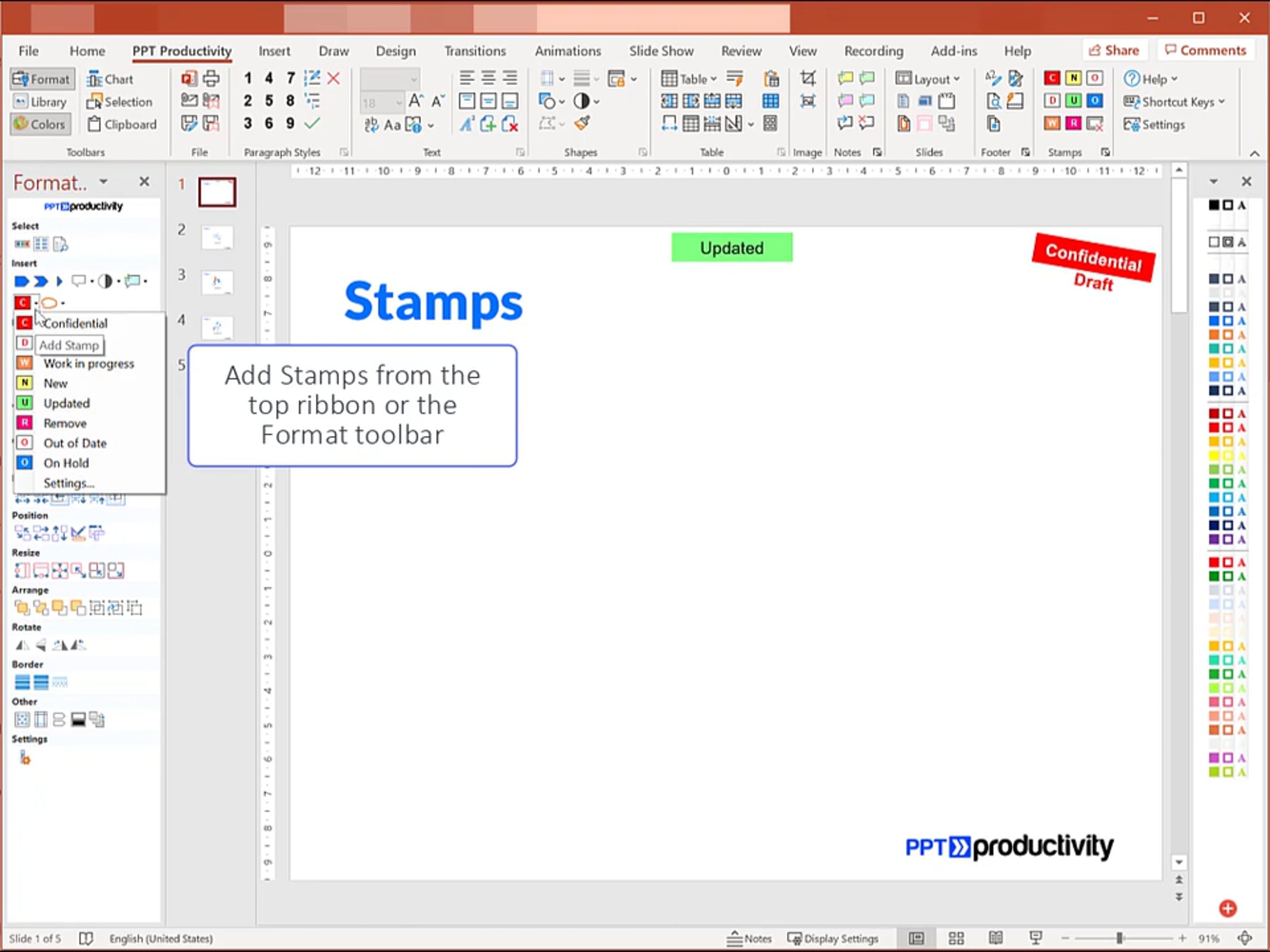Click the red Confidential stamp icon in ribbon
Screen dimensions: 1270x952
pyautogui.click(x=1051, y=78)
